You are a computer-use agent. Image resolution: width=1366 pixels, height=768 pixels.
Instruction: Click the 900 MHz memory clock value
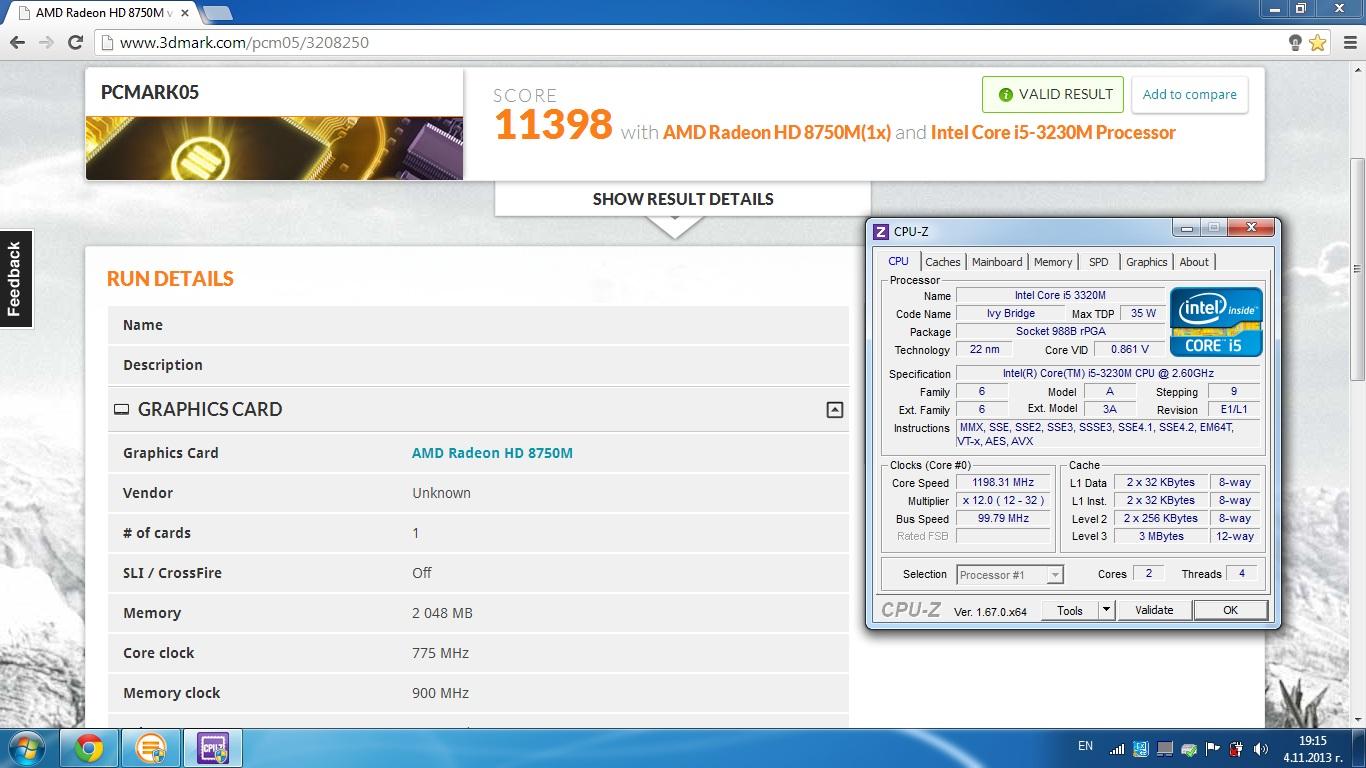[x=440, y=693]
